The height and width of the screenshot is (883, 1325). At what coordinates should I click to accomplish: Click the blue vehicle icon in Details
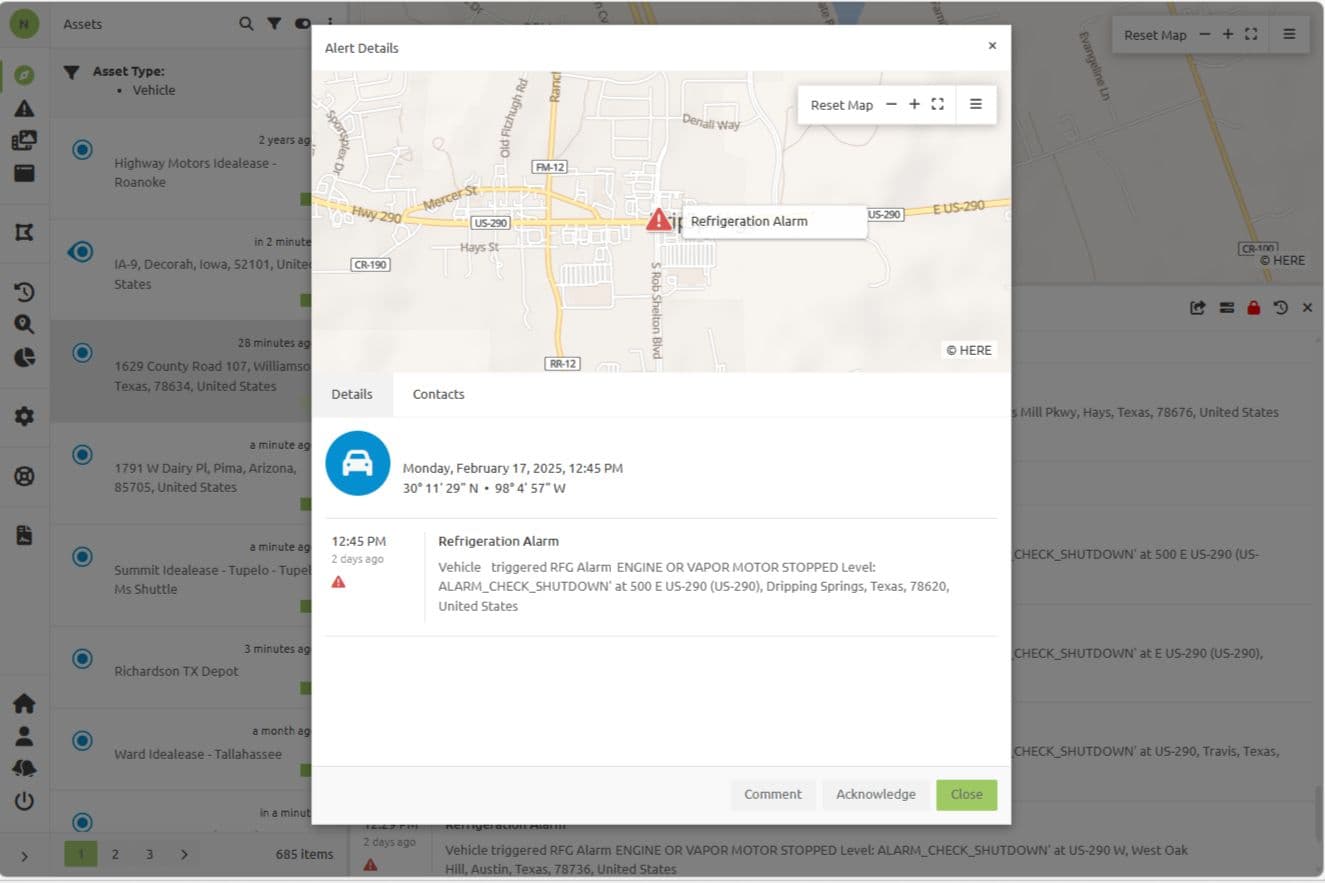coord(357,463)
